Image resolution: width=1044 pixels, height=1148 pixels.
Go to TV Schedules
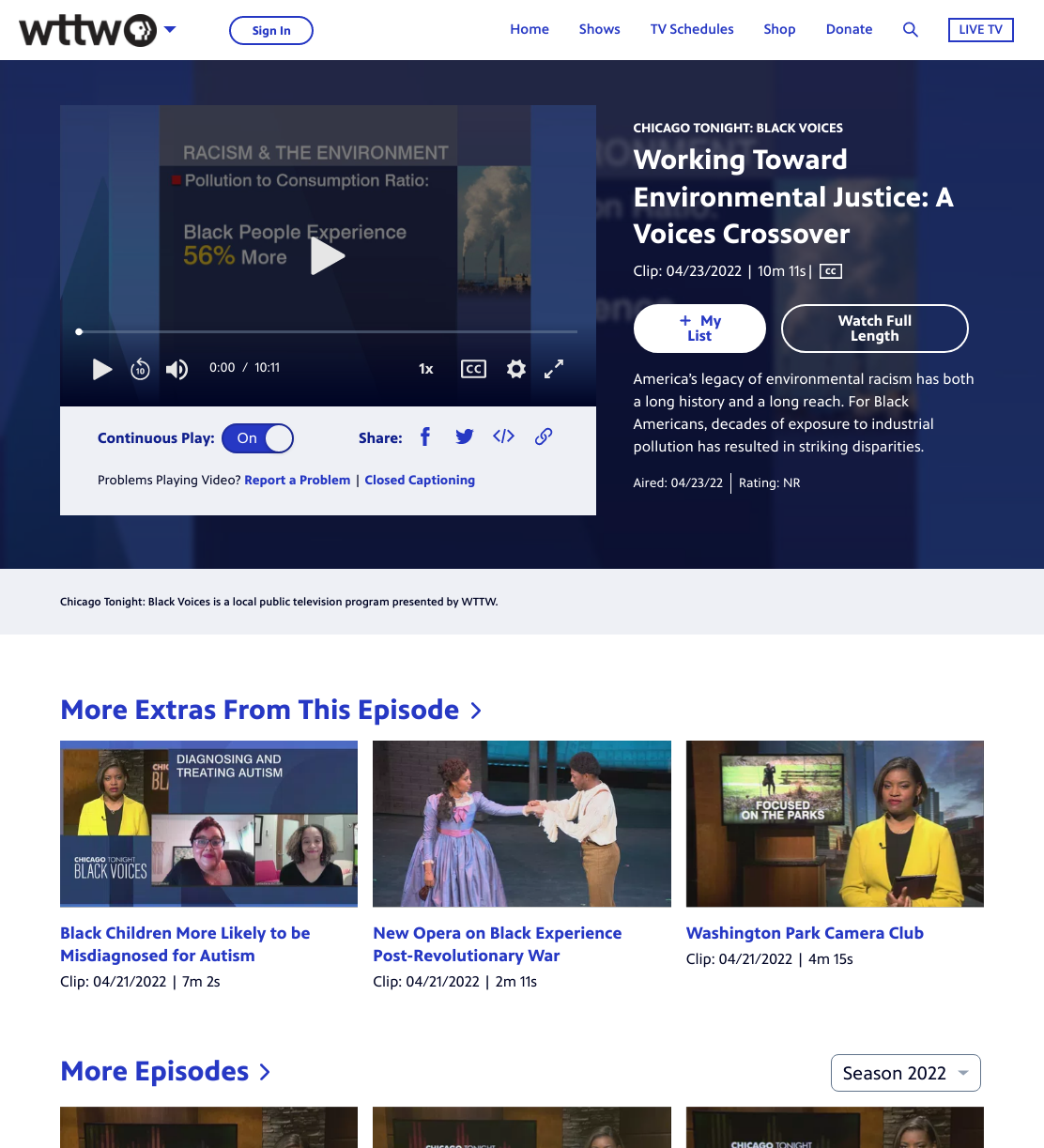coord(692,29)
